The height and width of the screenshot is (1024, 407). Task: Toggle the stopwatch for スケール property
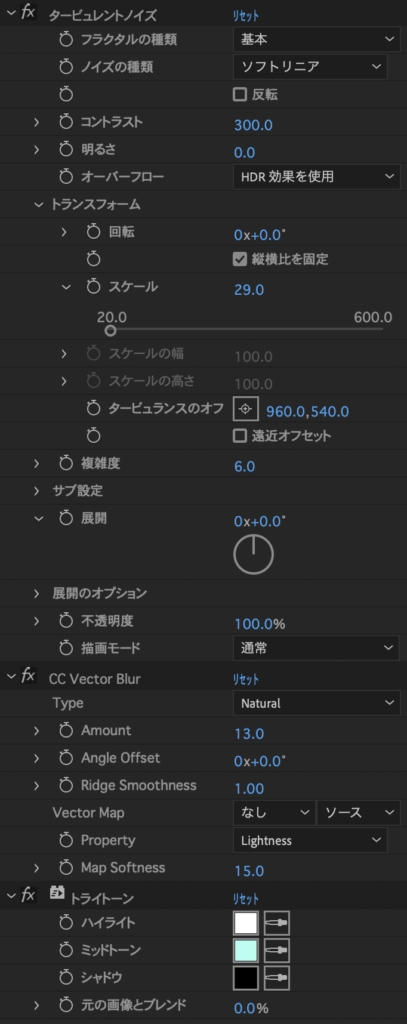coord(93,287)
